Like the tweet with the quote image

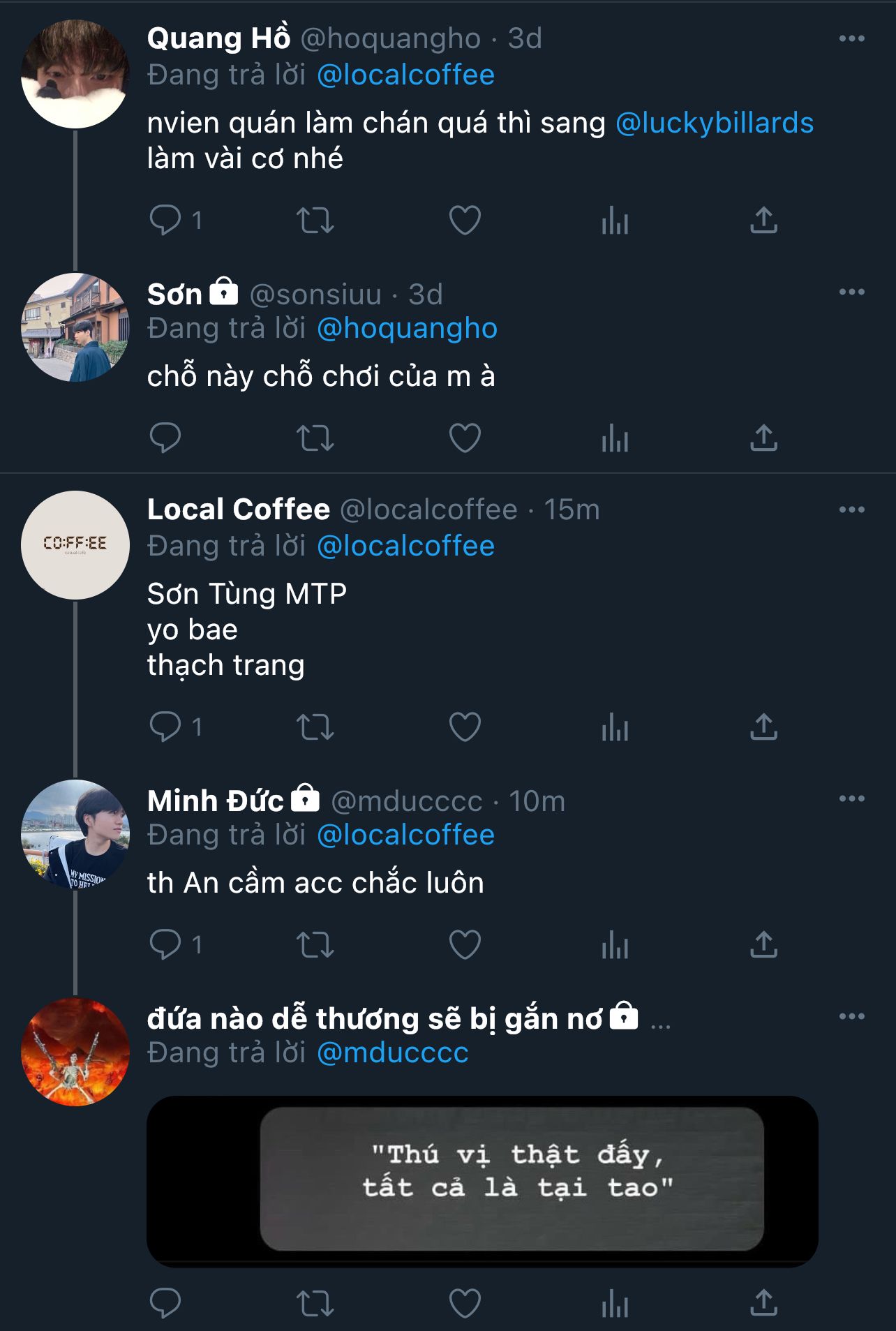465,1302
